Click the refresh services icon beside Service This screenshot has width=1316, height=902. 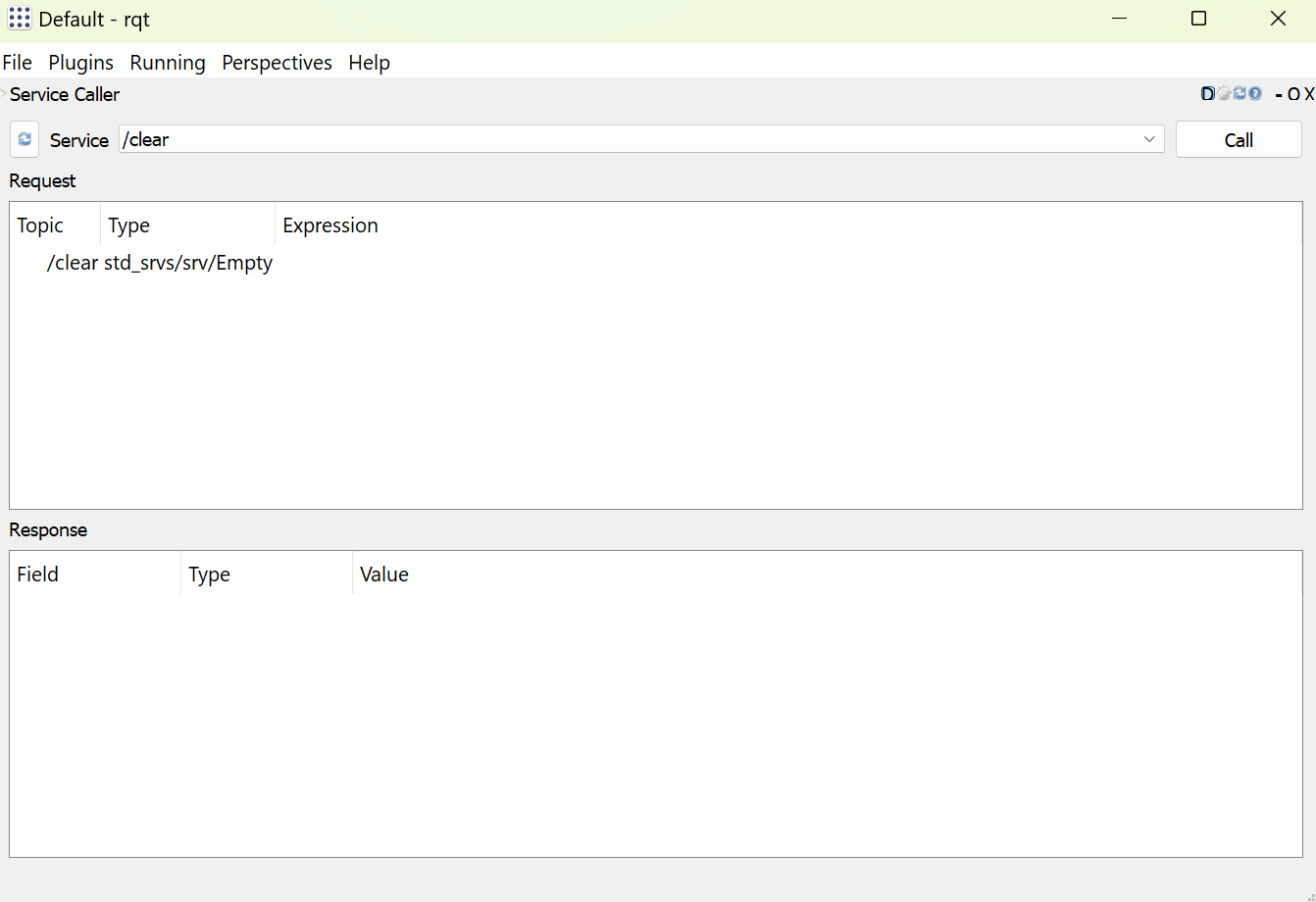click(25, 140)
